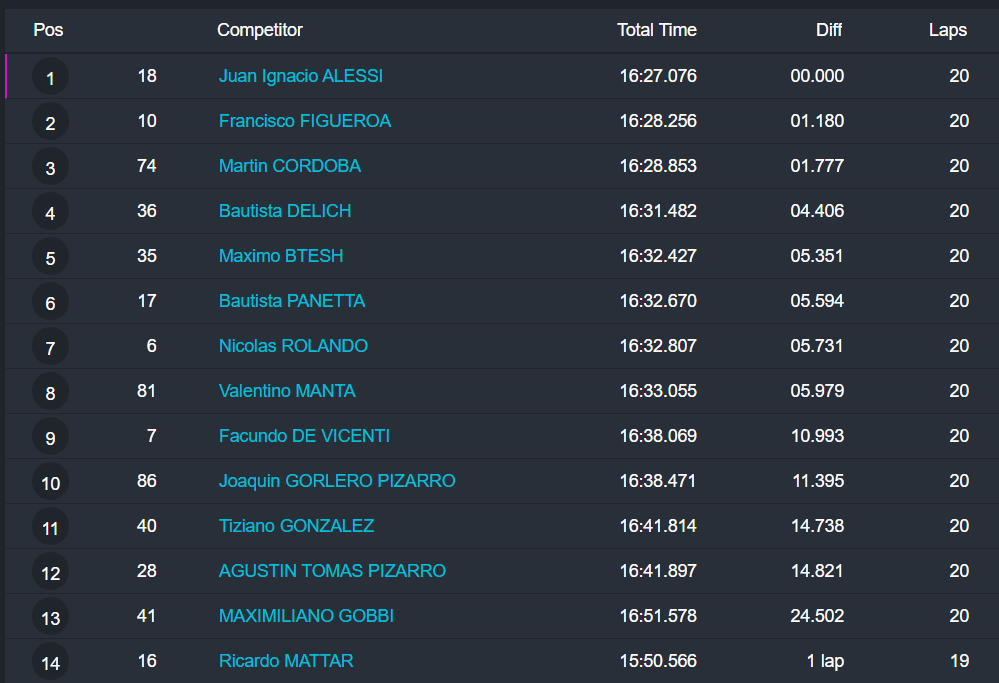Select Bautista DELICH competitor link
Viewport: 999px width, 683px height.
click(x=284, y=211)
